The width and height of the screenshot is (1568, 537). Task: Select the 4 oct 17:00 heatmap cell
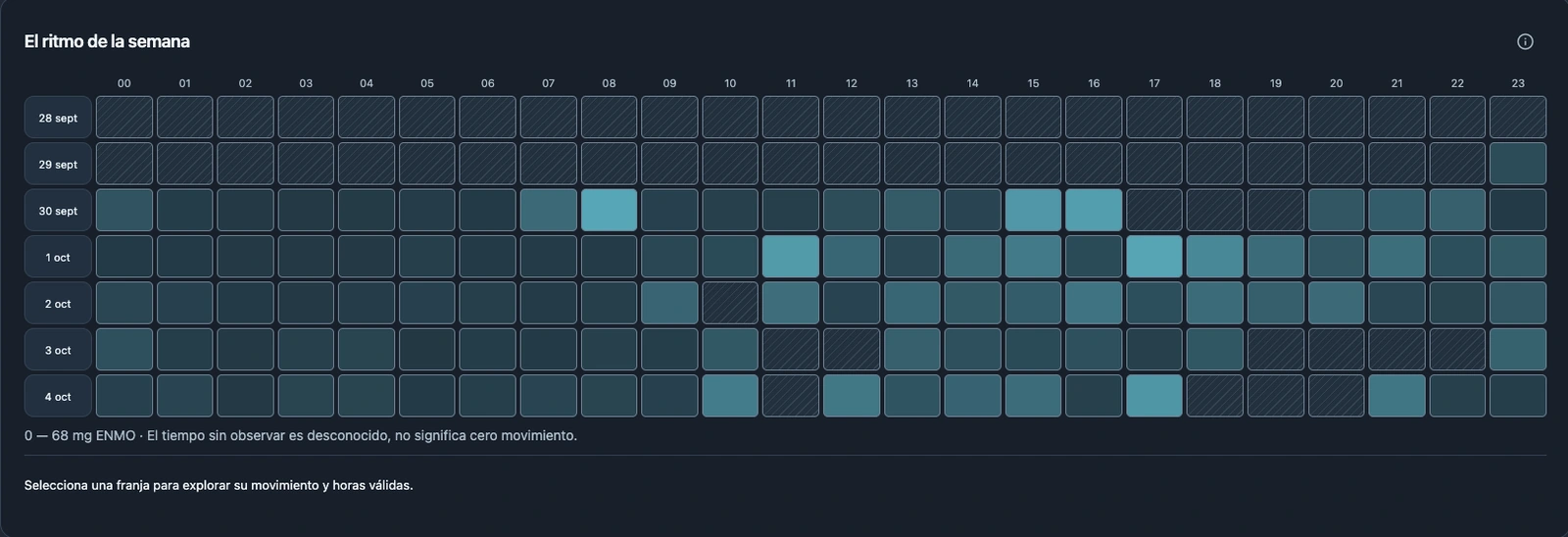point(1154,396)
